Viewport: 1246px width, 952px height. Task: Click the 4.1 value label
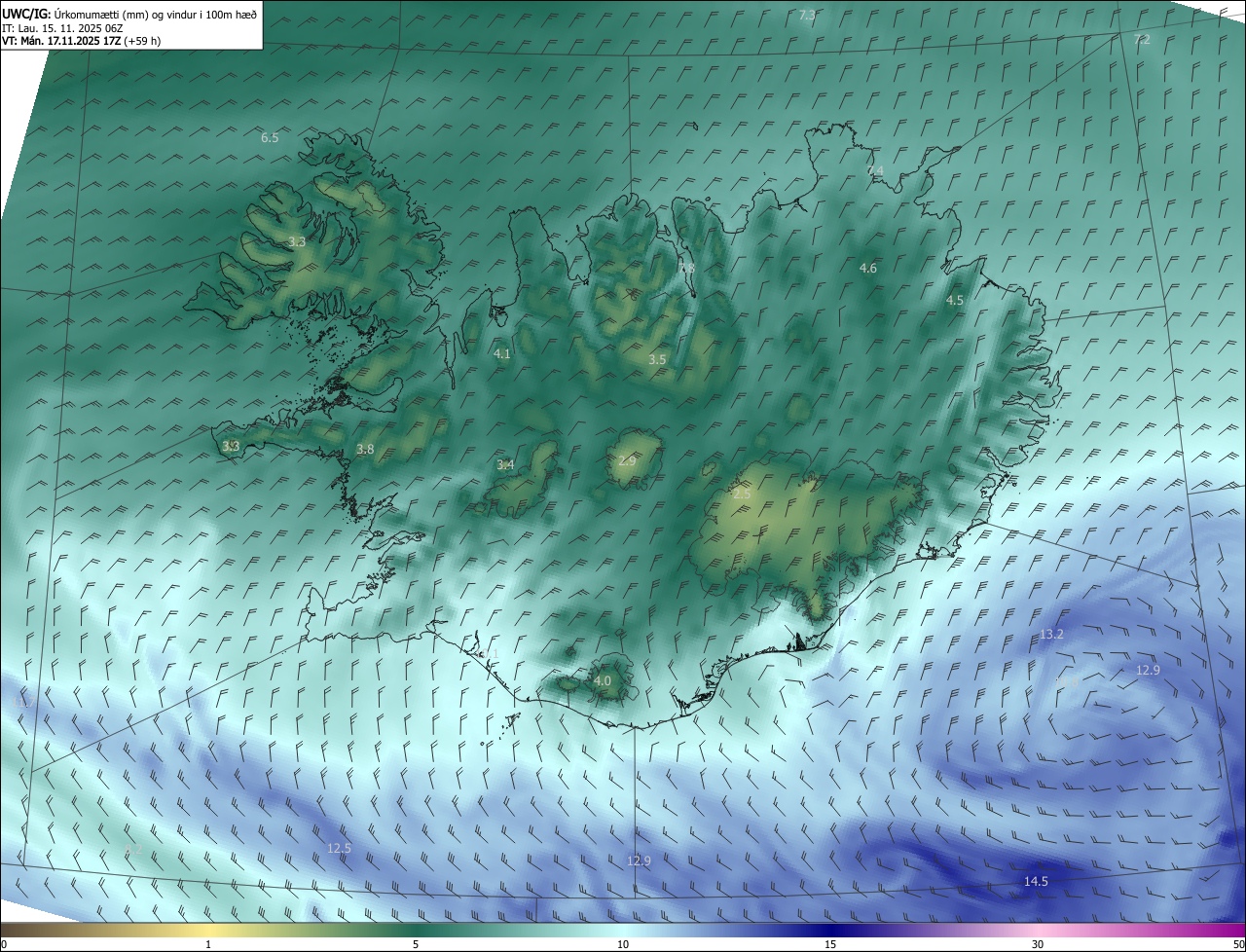502,353
